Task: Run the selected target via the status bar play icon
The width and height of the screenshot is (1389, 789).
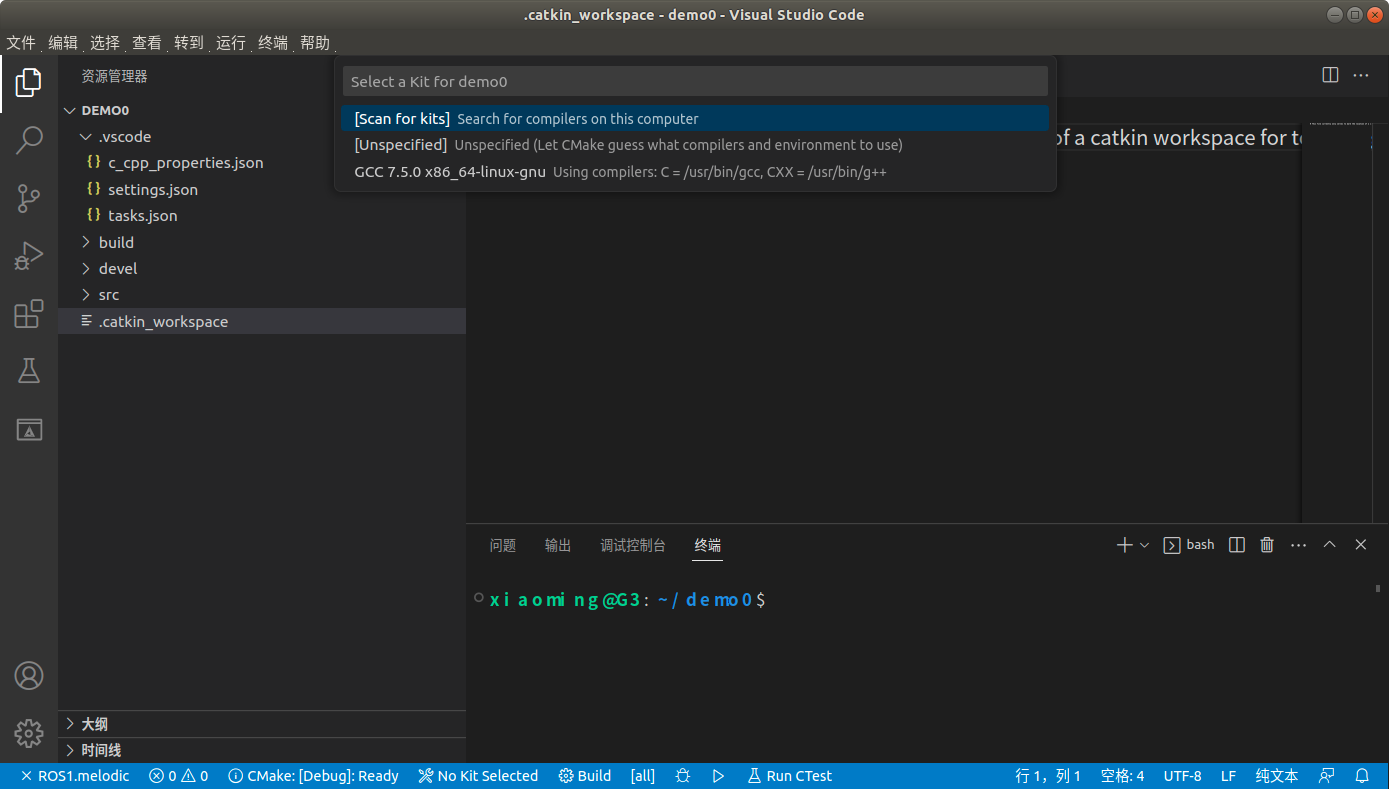Action: click(x=718, y=775)
